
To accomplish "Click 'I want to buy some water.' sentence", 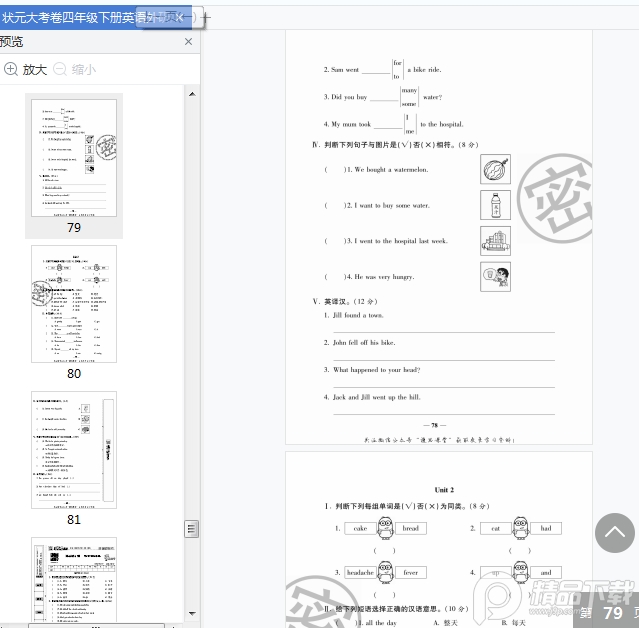I will coord(392,205).
